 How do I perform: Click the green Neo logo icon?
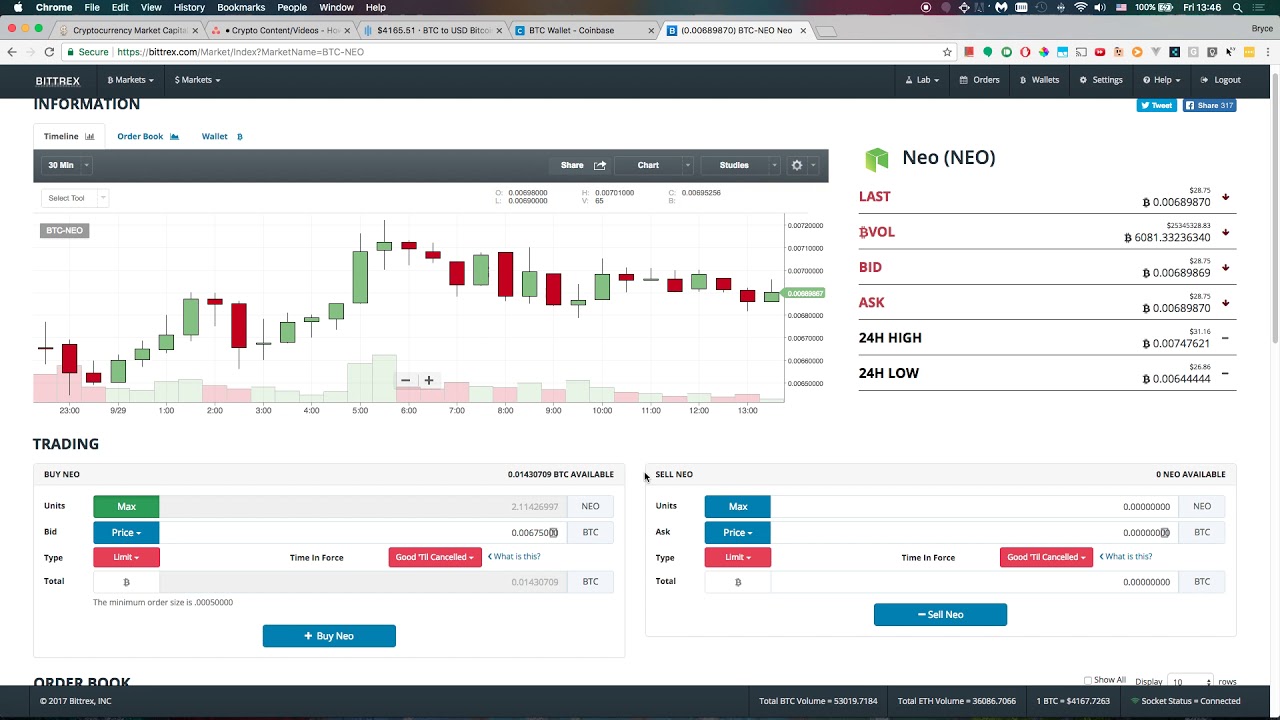877,158
